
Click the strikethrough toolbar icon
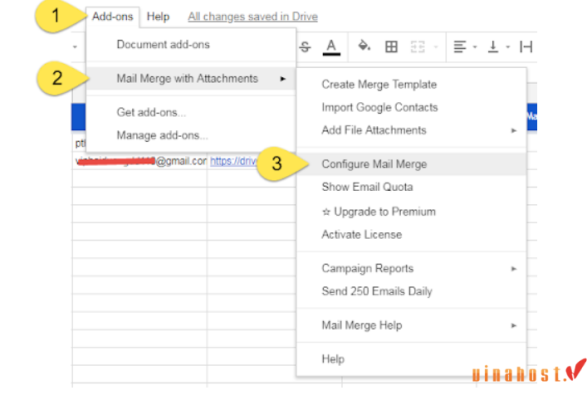tap(305, 47)
